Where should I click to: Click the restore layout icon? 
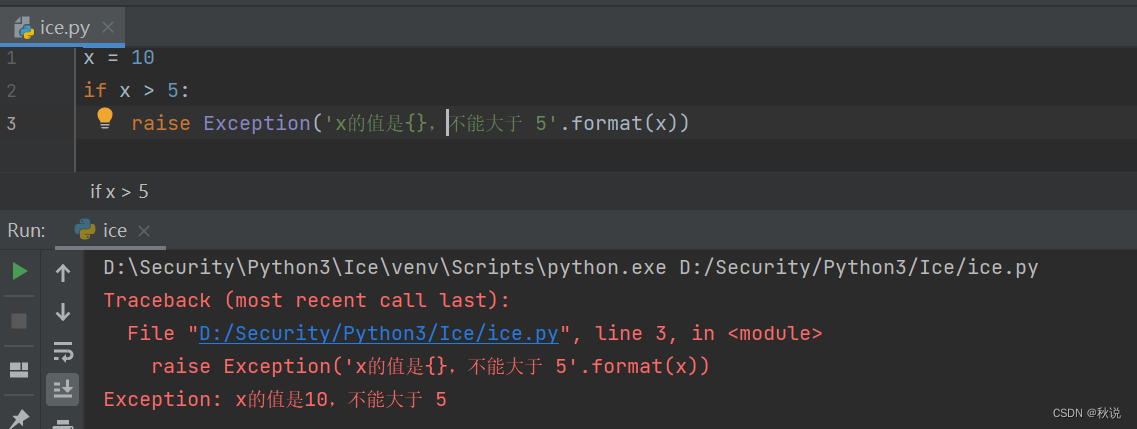pos(19,370)
